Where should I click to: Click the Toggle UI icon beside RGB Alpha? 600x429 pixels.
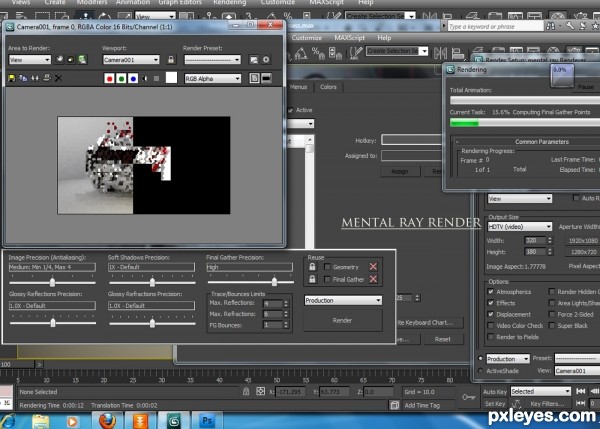(266, 78)
